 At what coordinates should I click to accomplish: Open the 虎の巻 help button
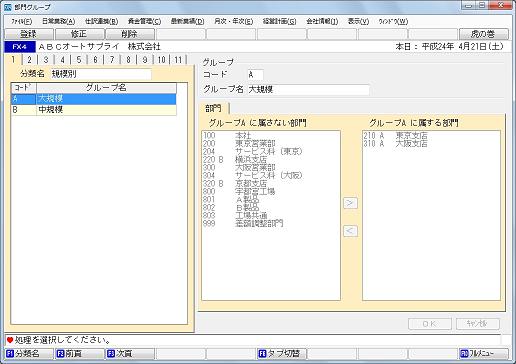pyautogui.click(x=484, y=34)
